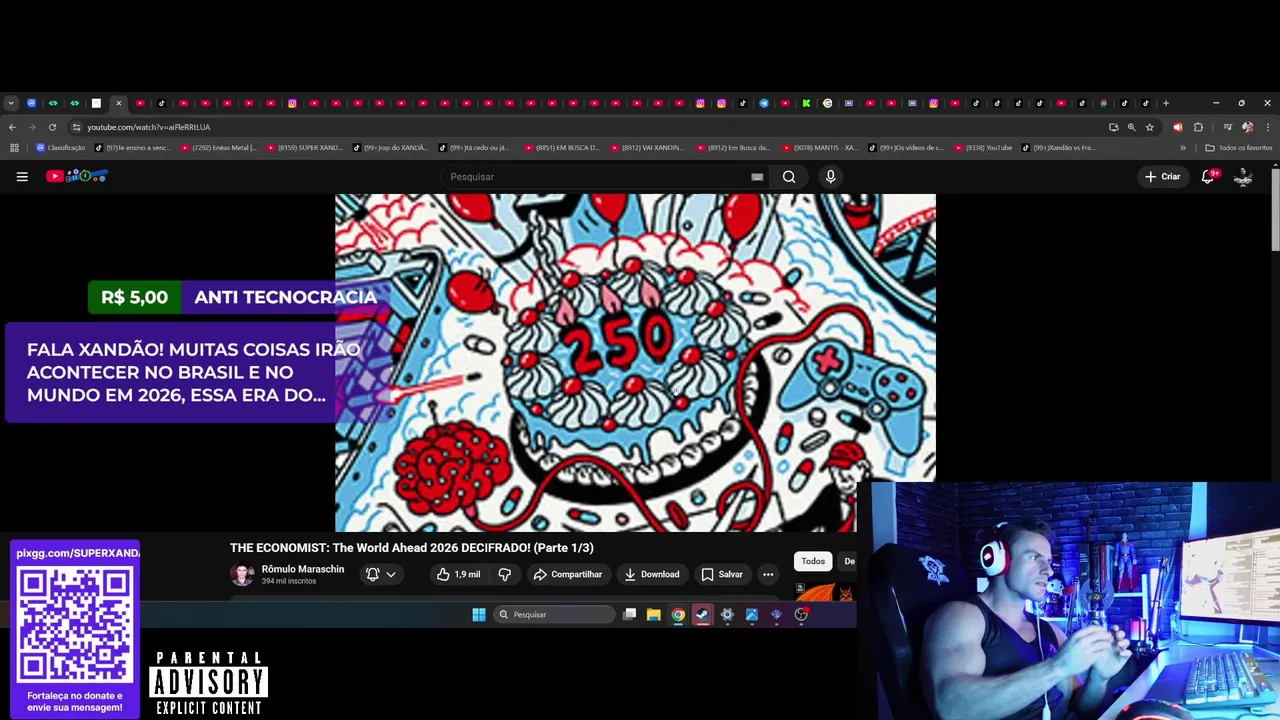
Task: Open Rômulo Maraschin channel avatar
Action: [242, 574]
